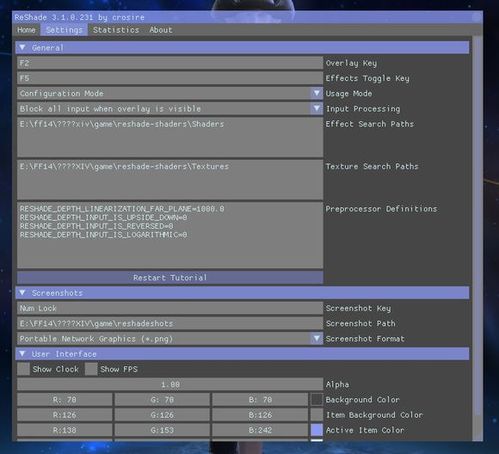Click the Item Background Color G:126 field
Viewport: 499px width, 454px height.
coord(162,415)
